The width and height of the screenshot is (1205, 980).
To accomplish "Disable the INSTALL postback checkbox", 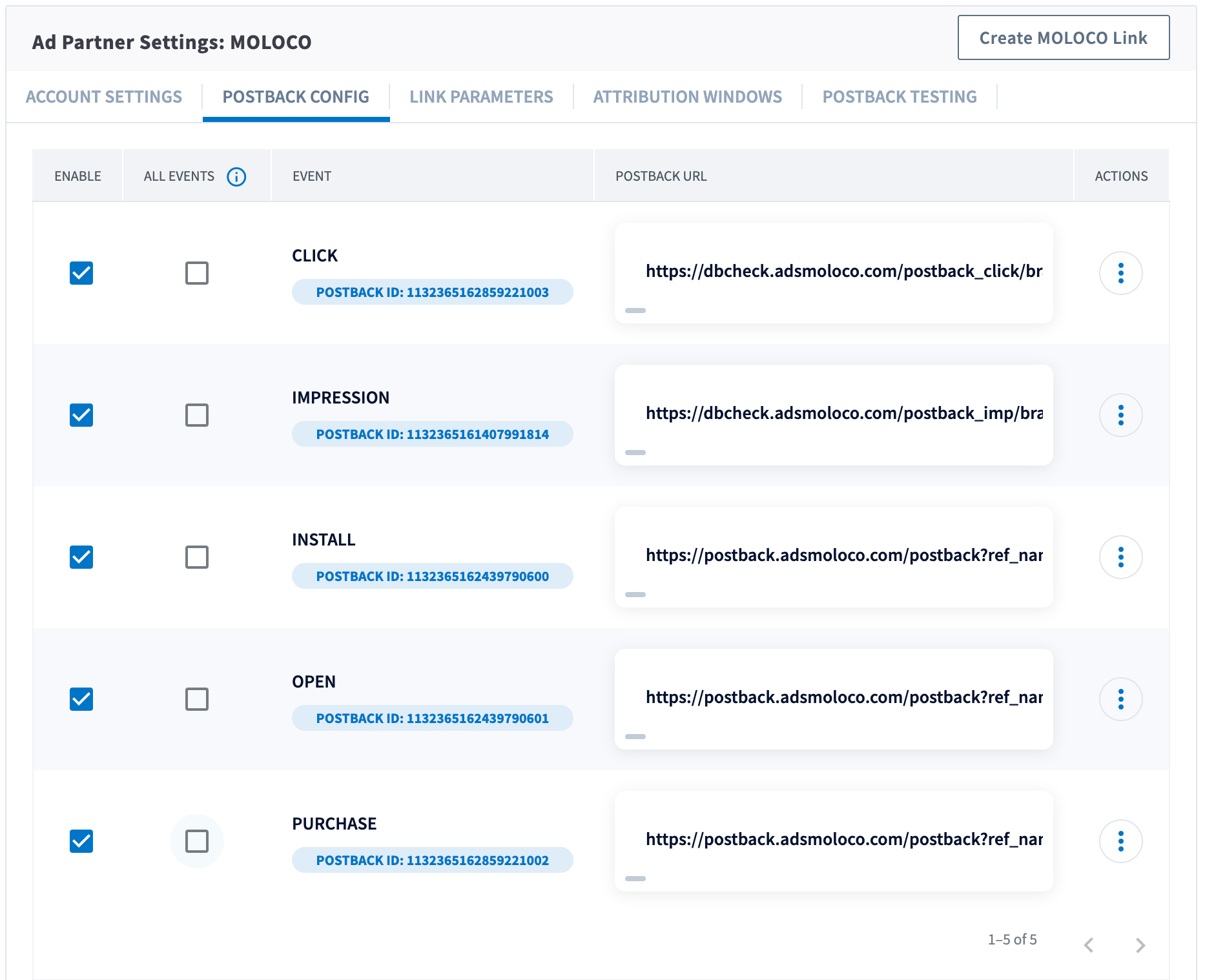I will [81, 557].
